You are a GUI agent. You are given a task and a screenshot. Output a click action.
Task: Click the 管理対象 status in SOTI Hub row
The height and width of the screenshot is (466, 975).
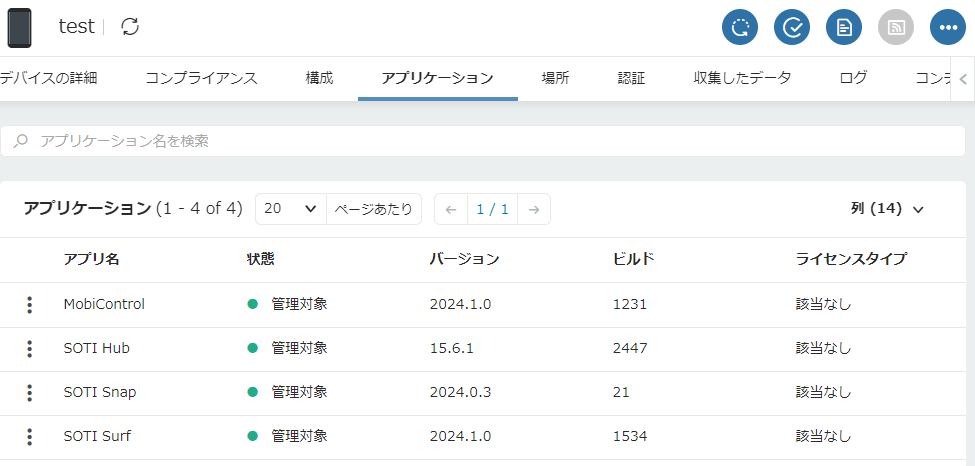299,349
